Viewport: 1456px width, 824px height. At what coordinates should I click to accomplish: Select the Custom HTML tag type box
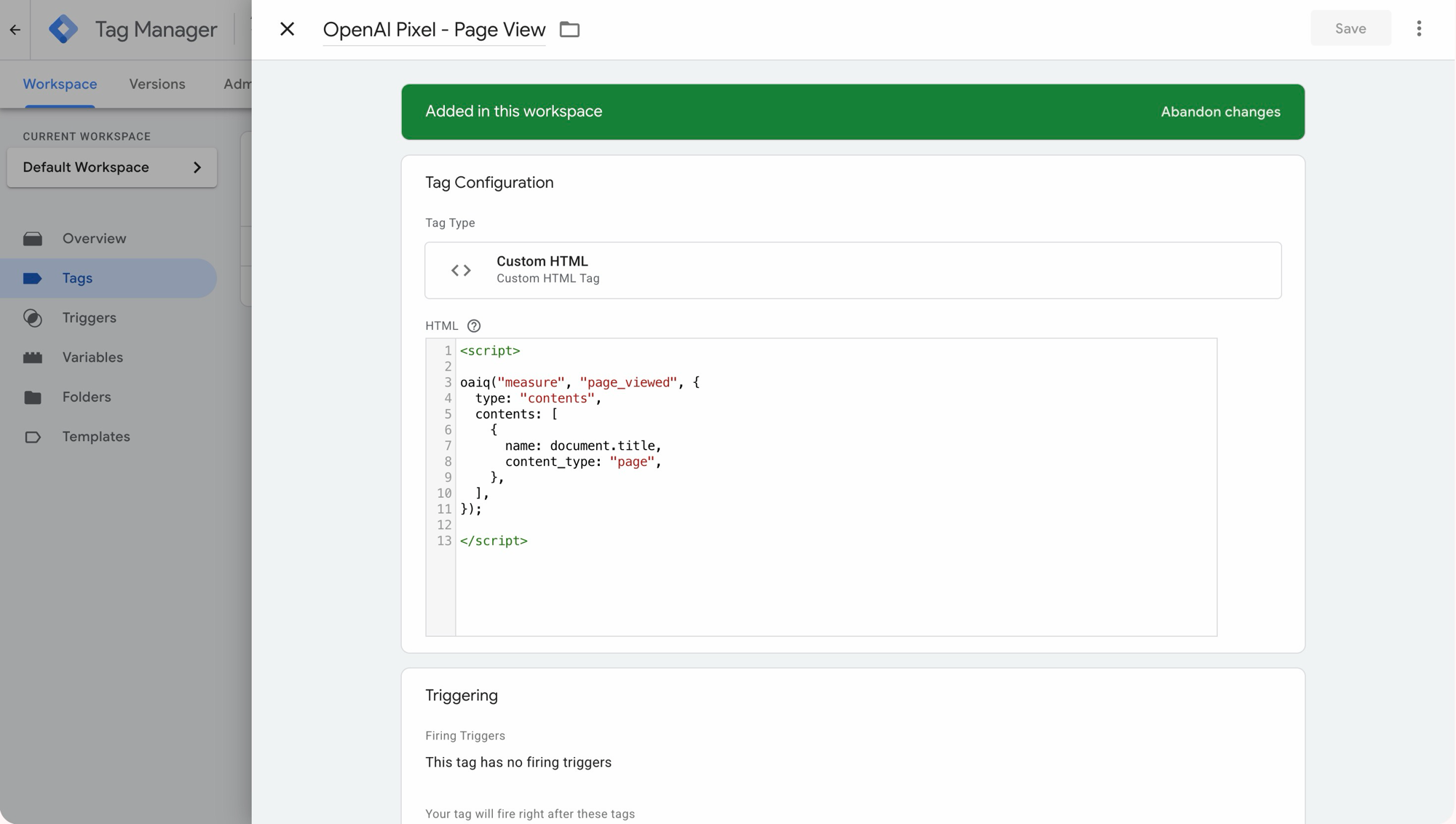point(853,270)
